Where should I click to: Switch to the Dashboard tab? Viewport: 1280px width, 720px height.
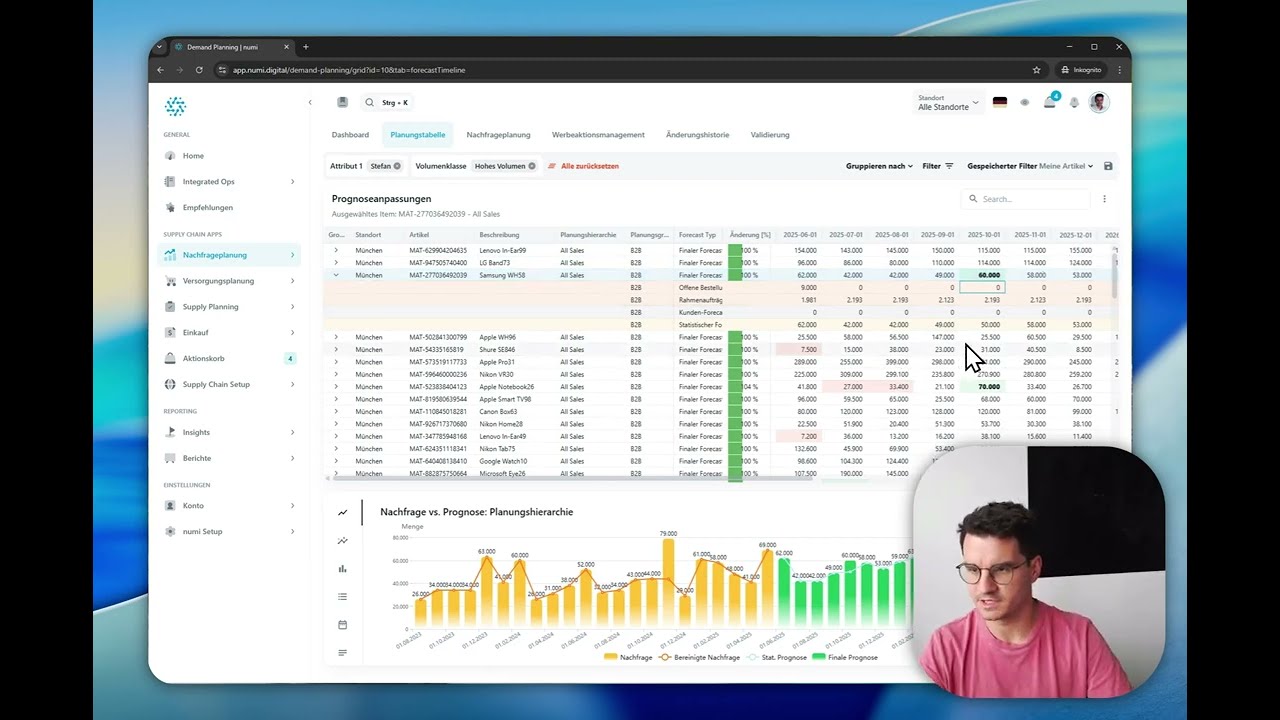(x=350, y=135)
